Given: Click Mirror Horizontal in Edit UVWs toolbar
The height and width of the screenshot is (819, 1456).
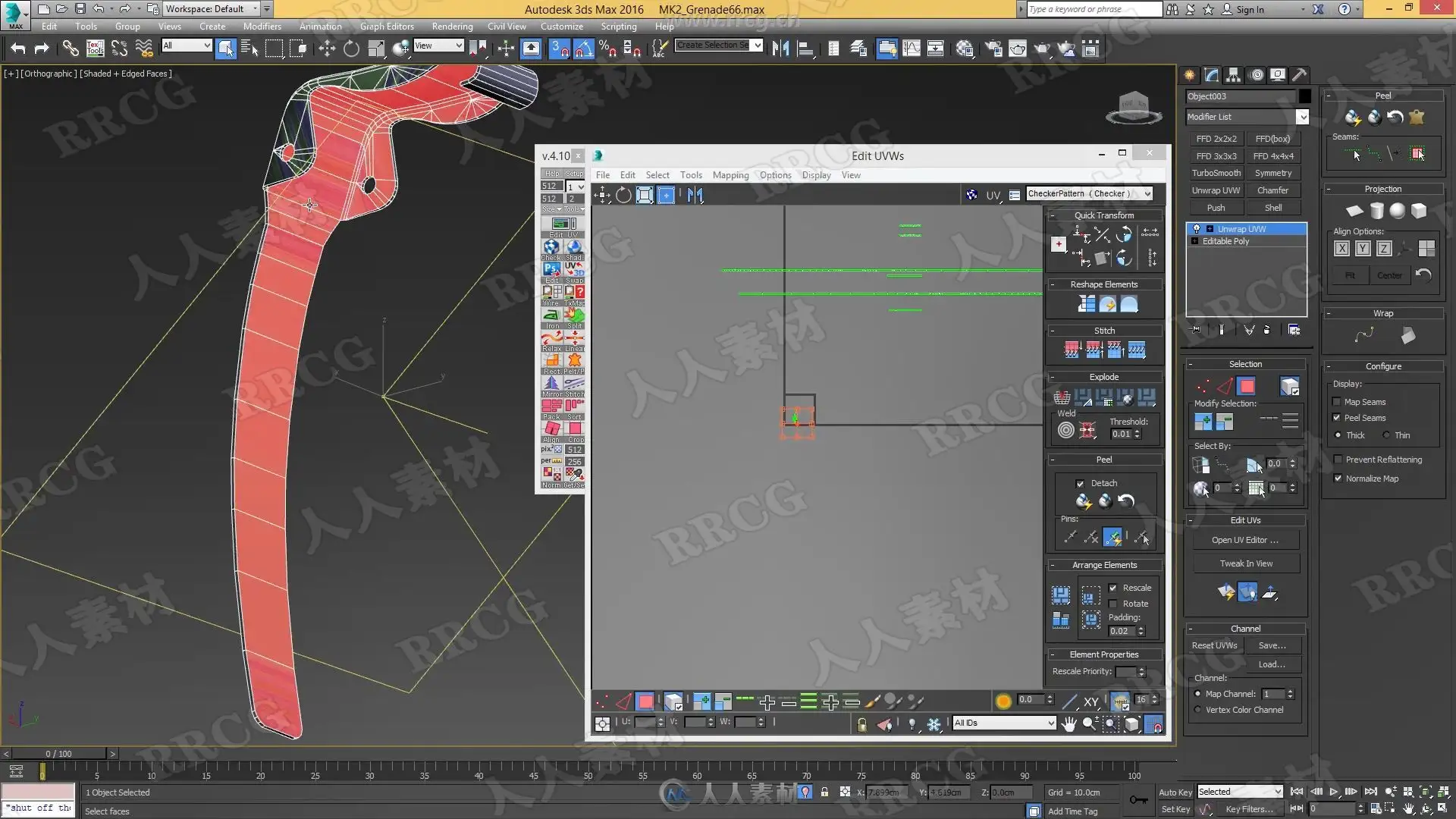Looking at the screenshot, I should pyautogui.click(x=695, y=196).
